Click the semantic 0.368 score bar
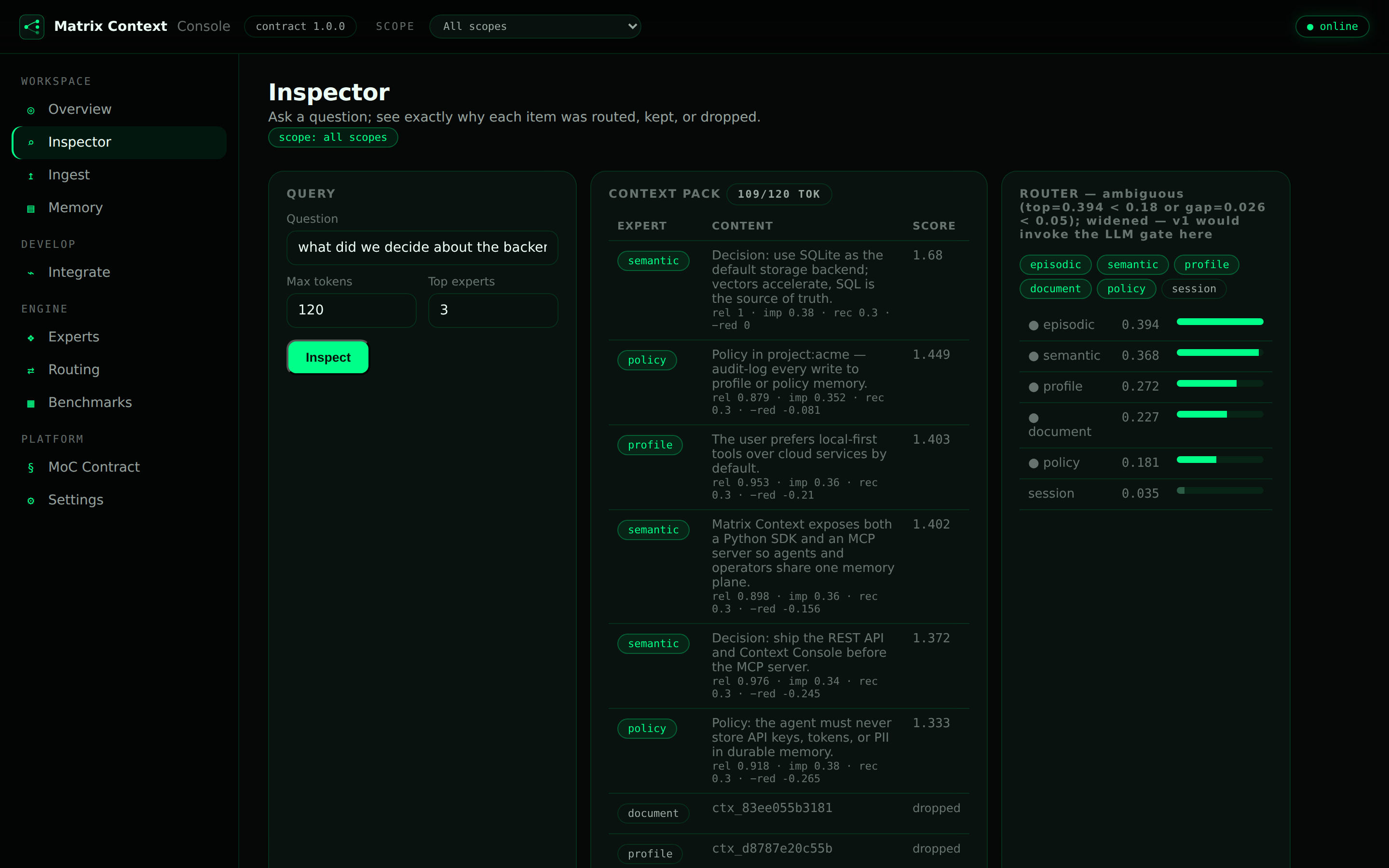 (x=1220, y=353)
